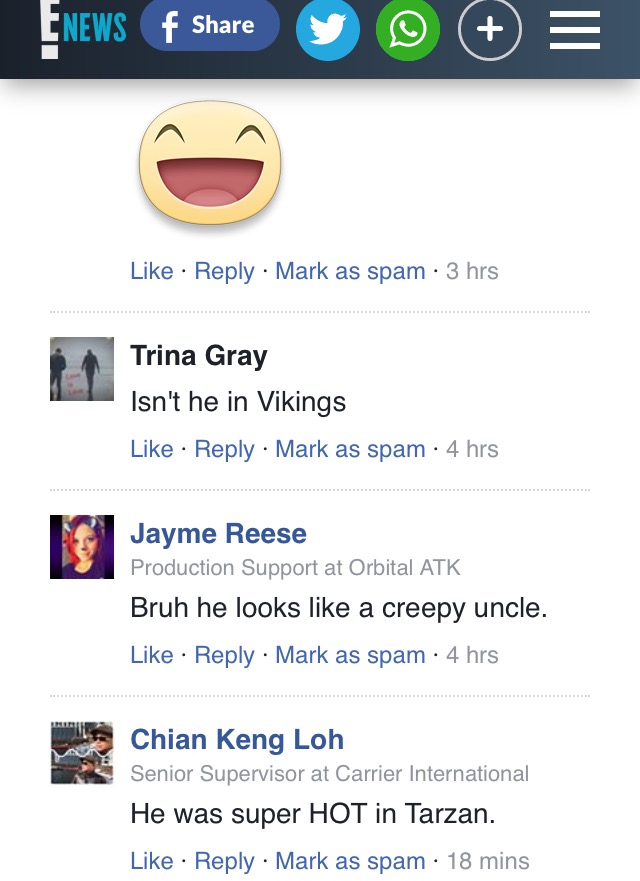Reply to the creepy uncle comment

[224, 655]
